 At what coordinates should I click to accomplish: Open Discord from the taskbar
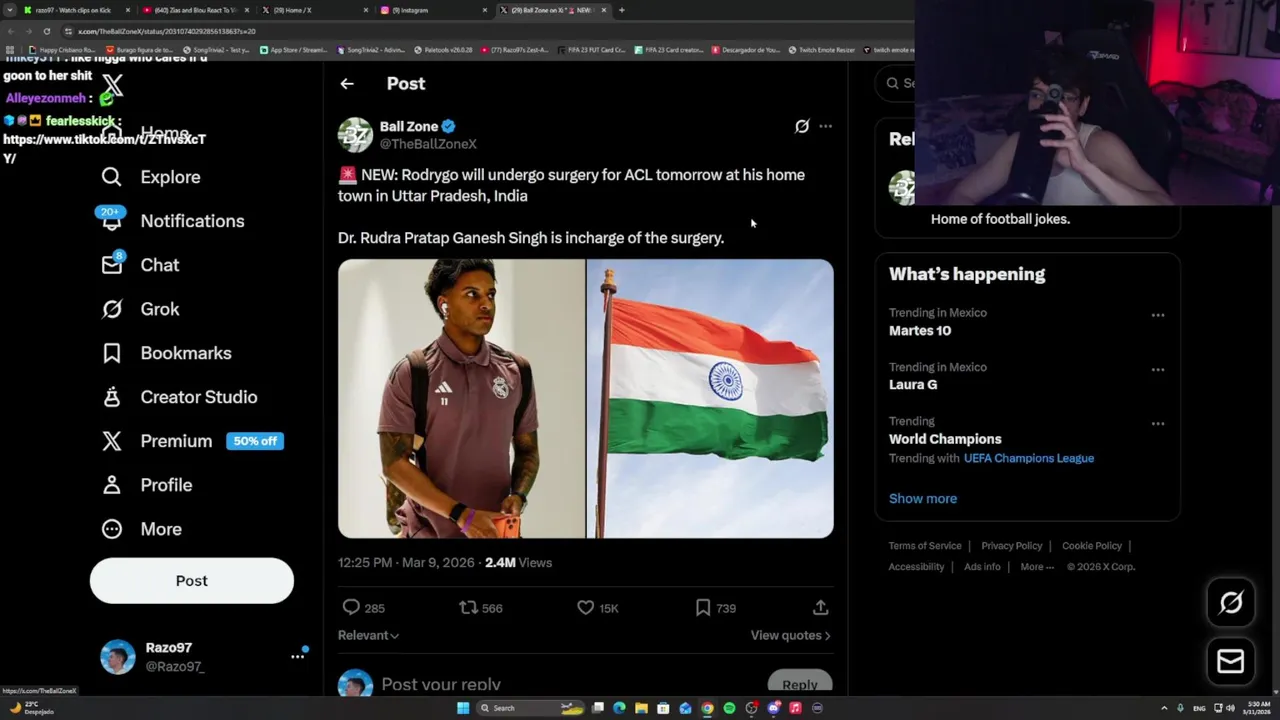[x=773, y=708]
